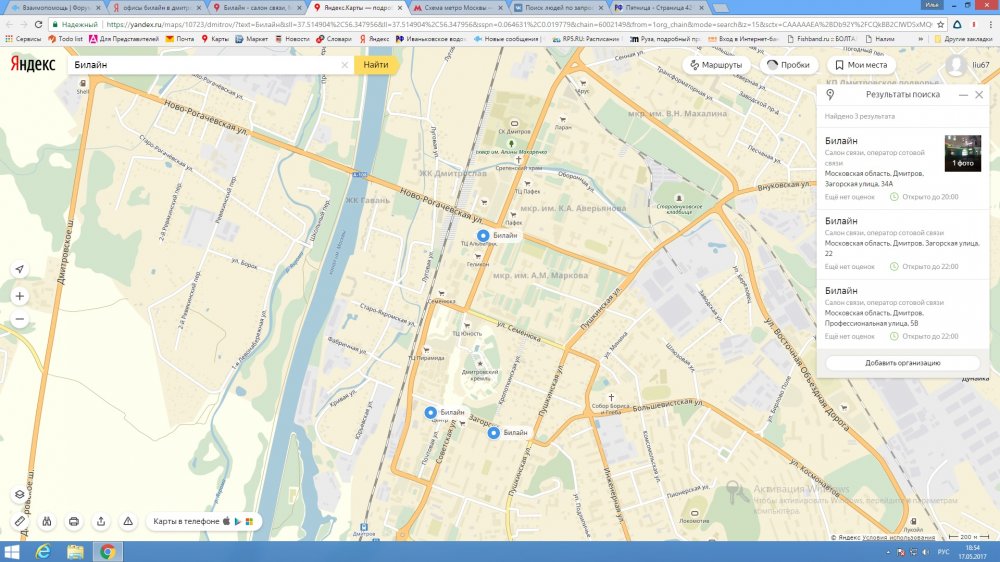
Task: Open Мои места bookmarks
Action: tap(859, 65)
